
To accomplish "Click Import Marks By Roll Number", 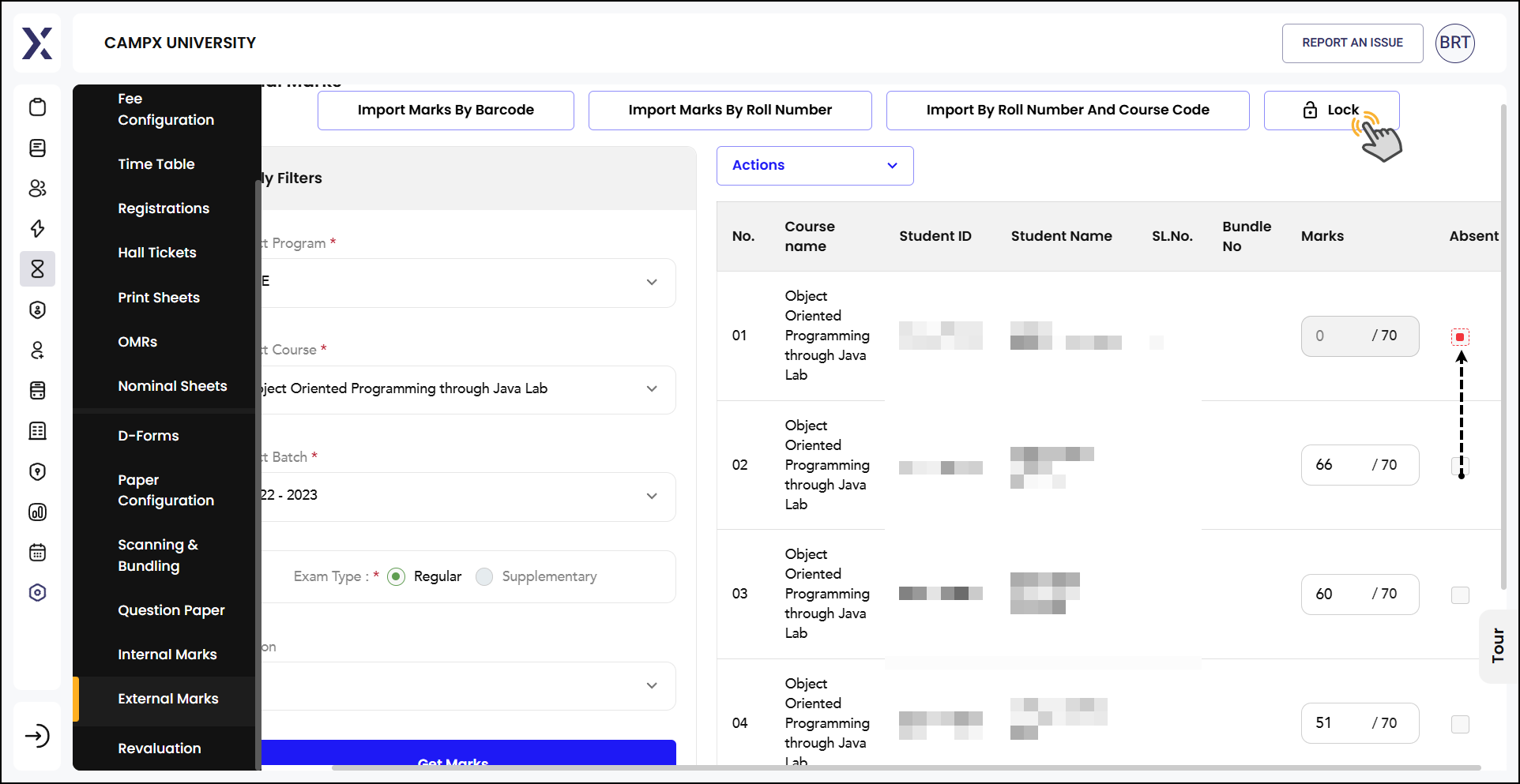I will [x=730, y=111].
